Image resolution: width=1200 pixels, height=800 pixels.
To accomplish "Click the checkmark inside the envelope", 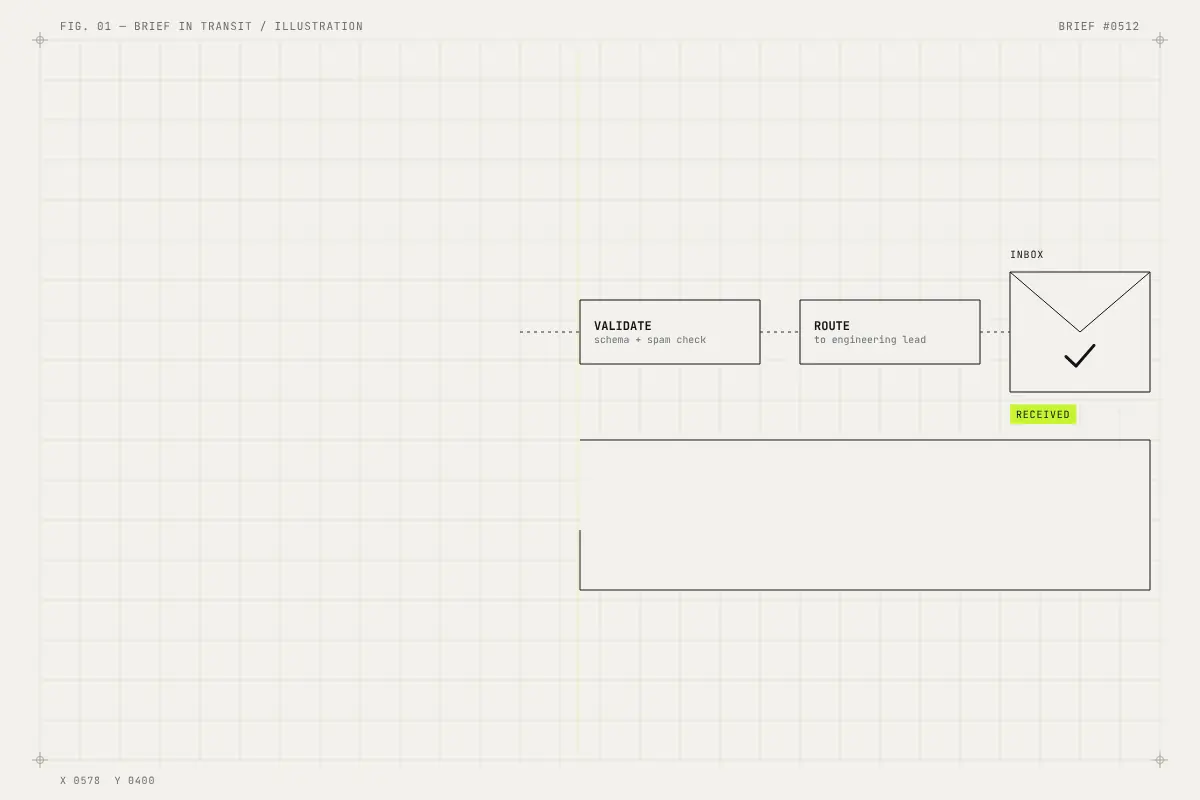I will point(1080,356).
